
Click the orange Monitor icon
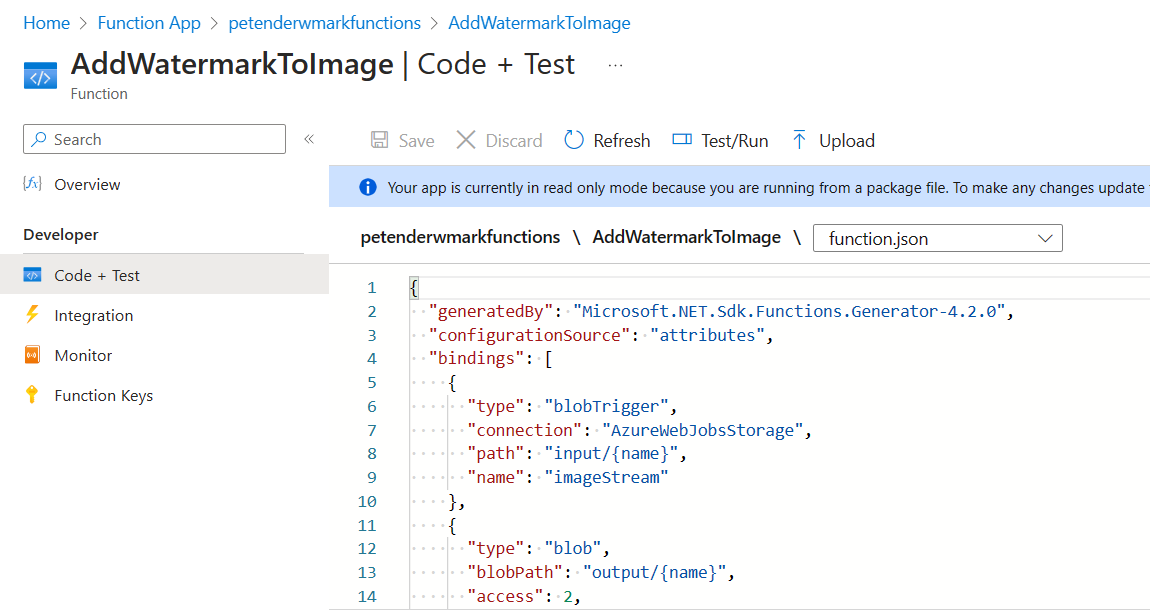(x=32, y=355)
